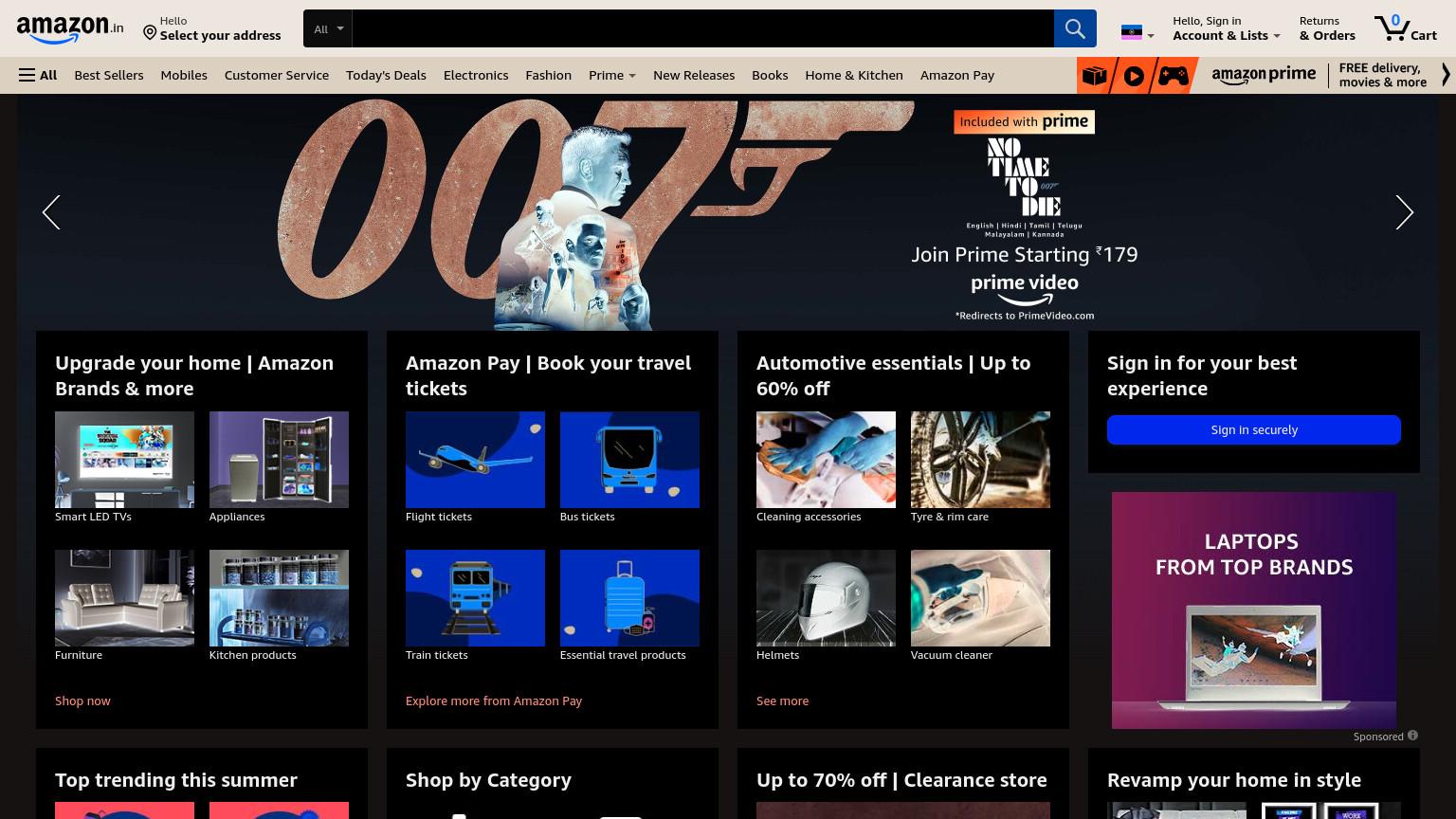Click the Prime gaming controller icon

tap(1174, 76)
